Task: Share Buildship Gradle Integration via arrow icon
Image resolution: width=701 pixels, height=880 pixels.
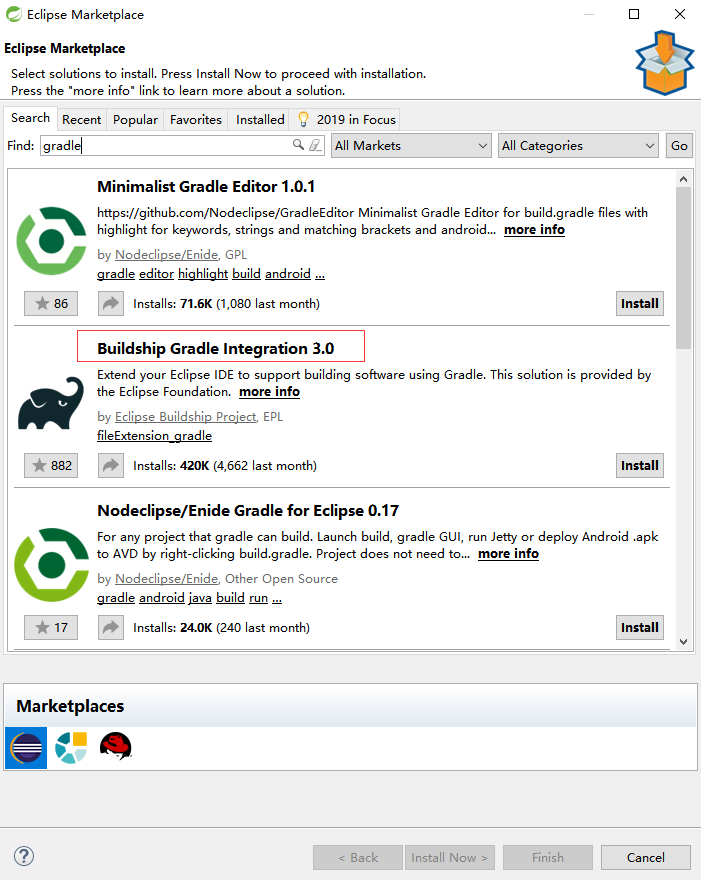Action: click(x=111, y=466)
